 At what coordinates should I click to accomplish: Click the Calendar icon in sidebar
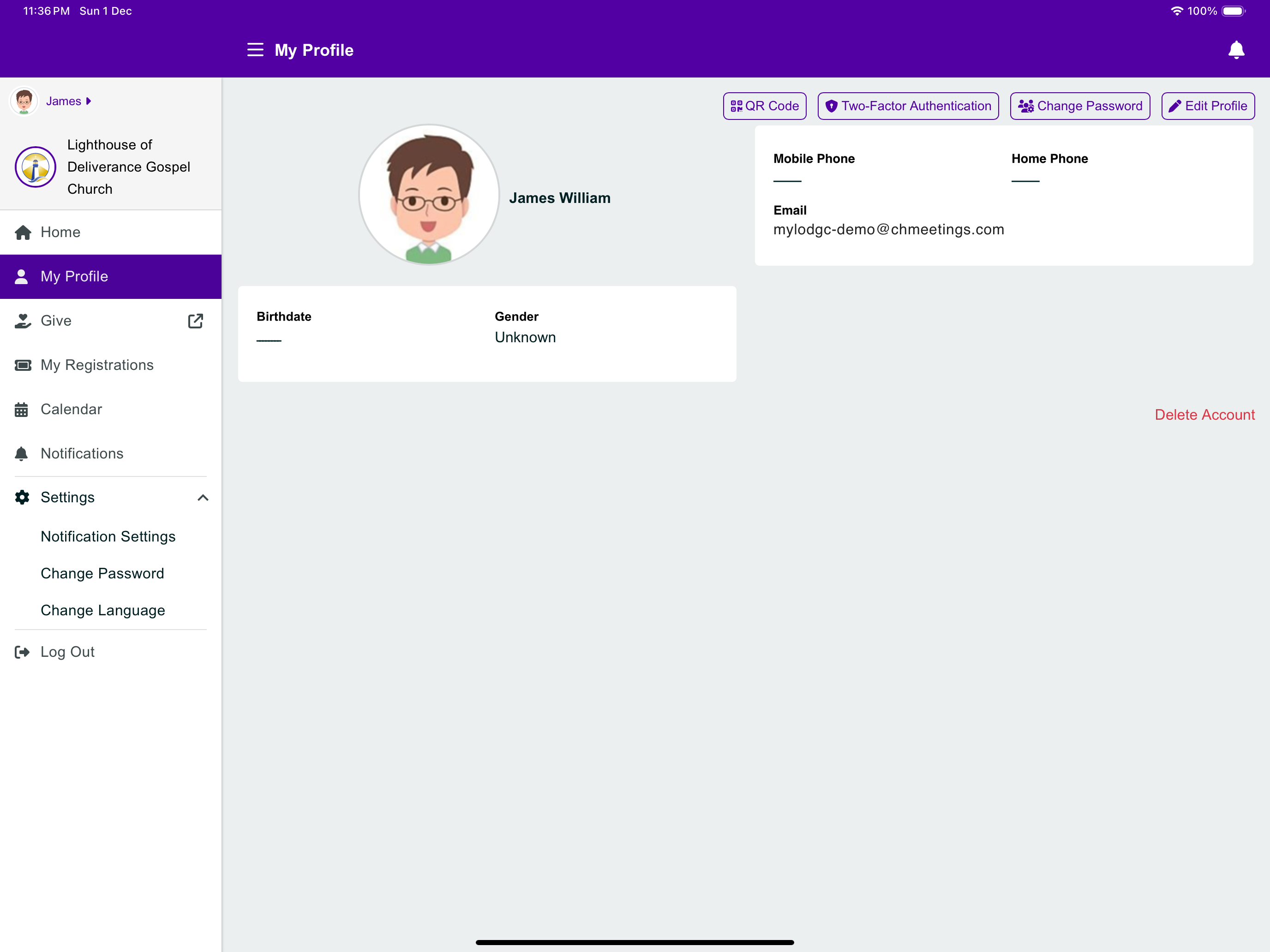pos(21,410)
